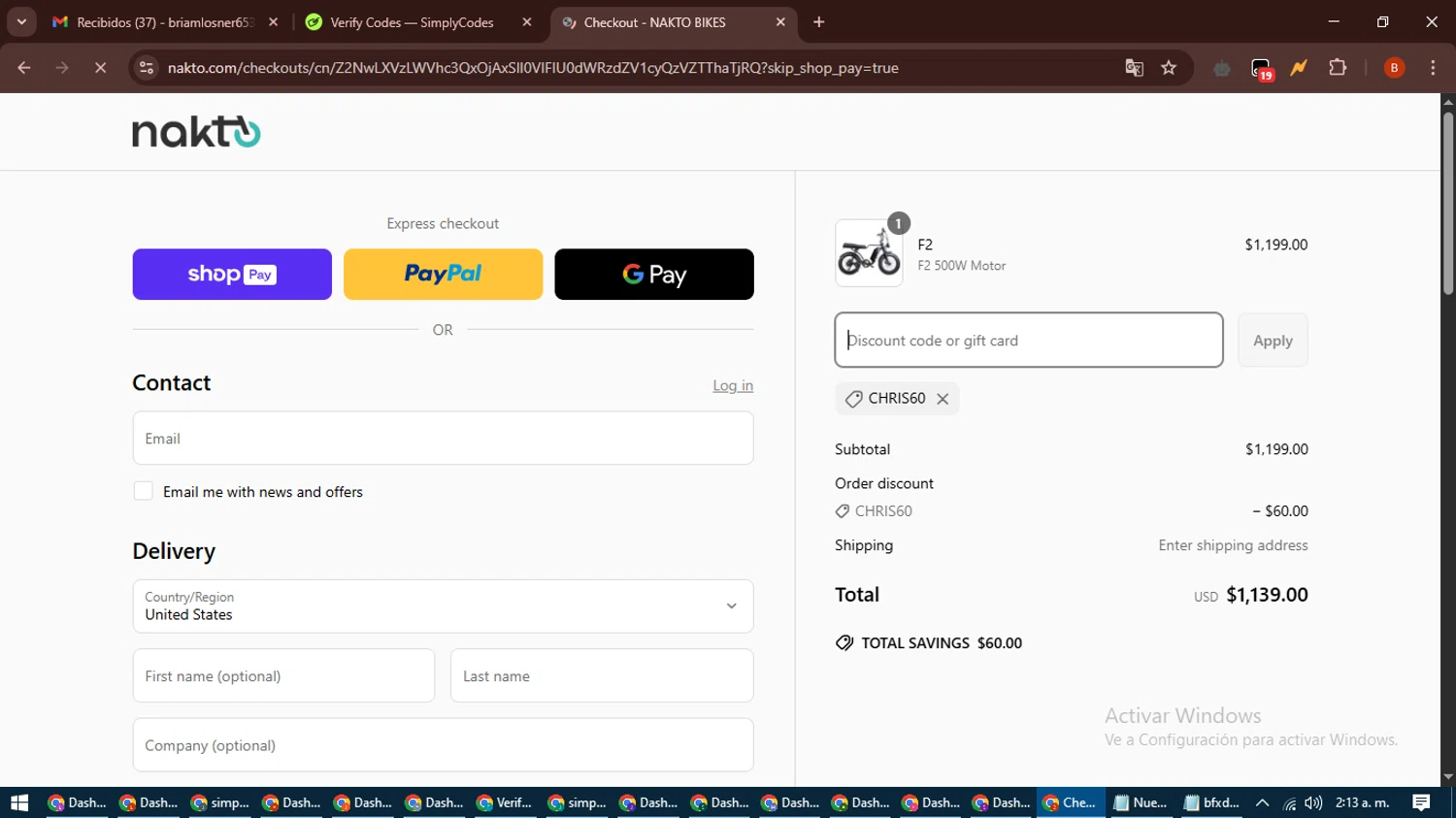Open the Extensions puzzle-piece menu
Image resolution: width=1456 pixels, height=818 pixels.
tap(1338, 68)
